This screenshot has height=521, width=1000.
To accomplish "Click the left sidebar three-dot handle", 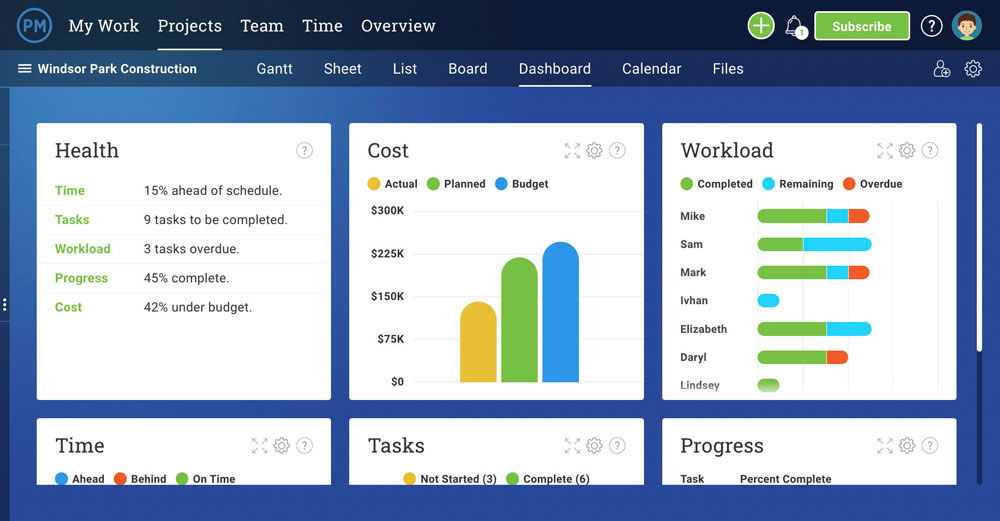I will [x=4, y=305].
